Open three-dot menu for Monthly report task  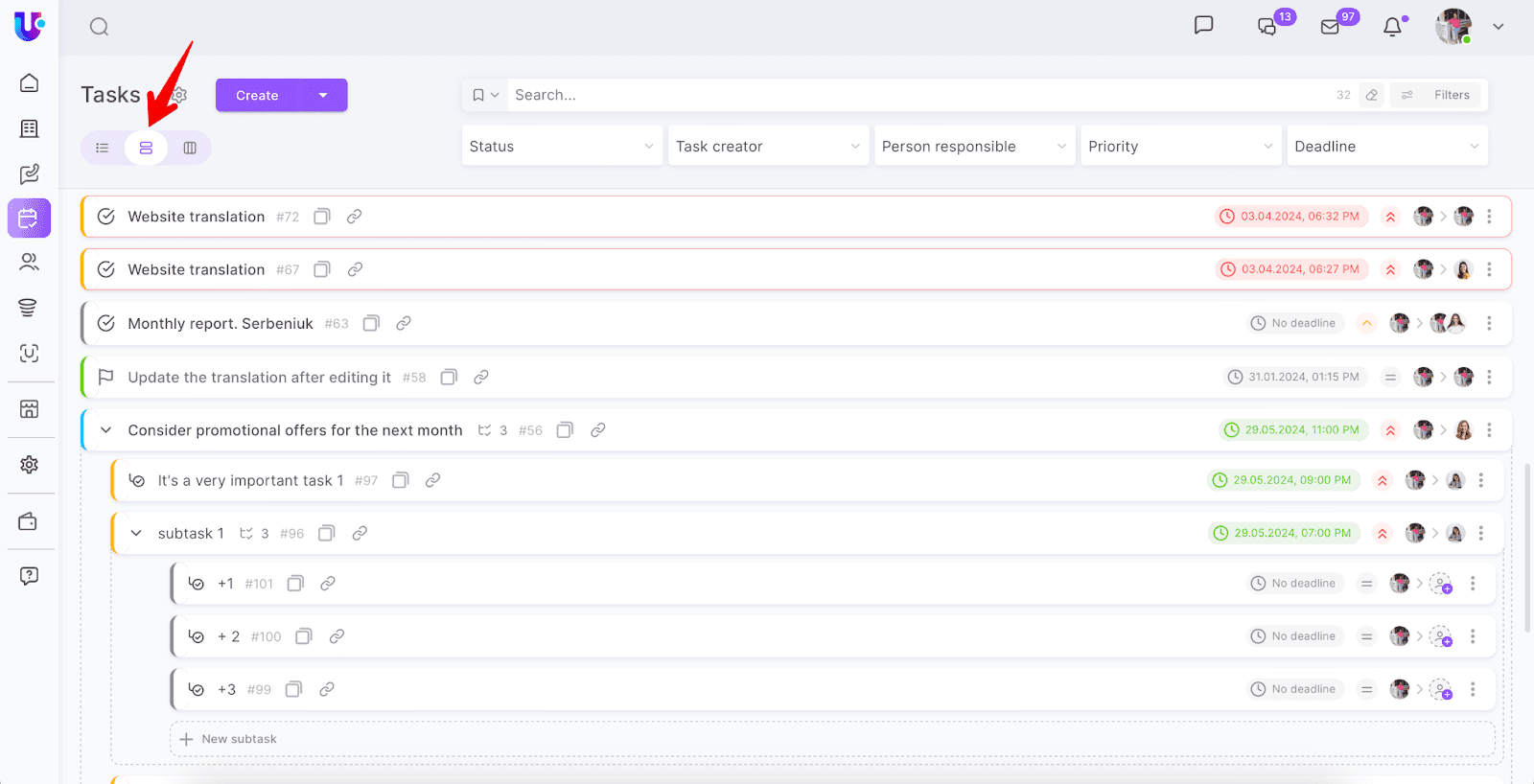1489,324
